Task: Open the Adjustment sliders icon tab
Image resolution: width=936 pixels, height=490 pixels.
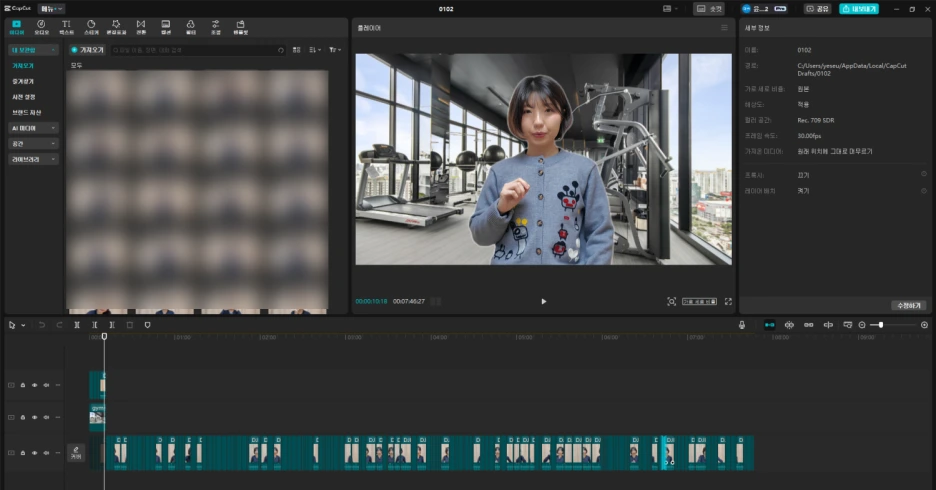Action: tap(215, 27)
